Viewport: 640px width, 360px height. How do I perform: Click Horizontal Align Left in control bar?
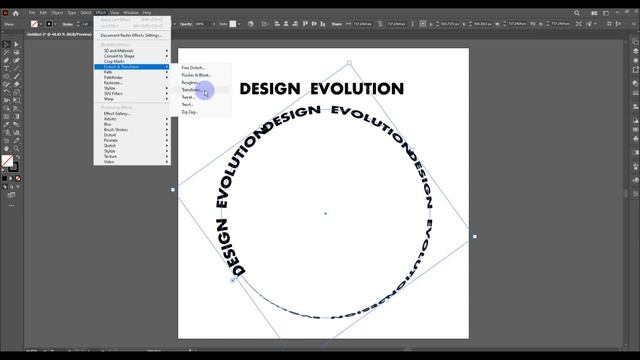coord(277,24)
